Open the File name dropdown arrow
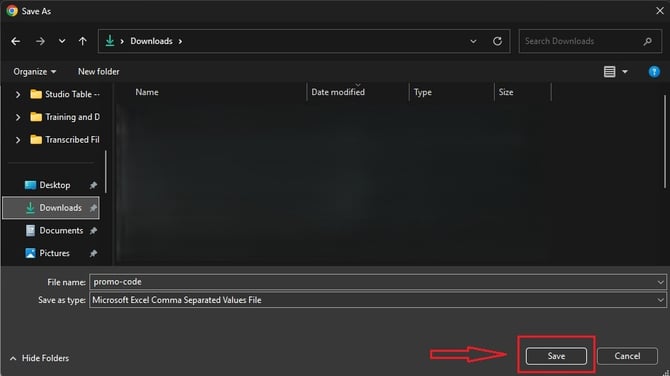 (x=661, y=282)
